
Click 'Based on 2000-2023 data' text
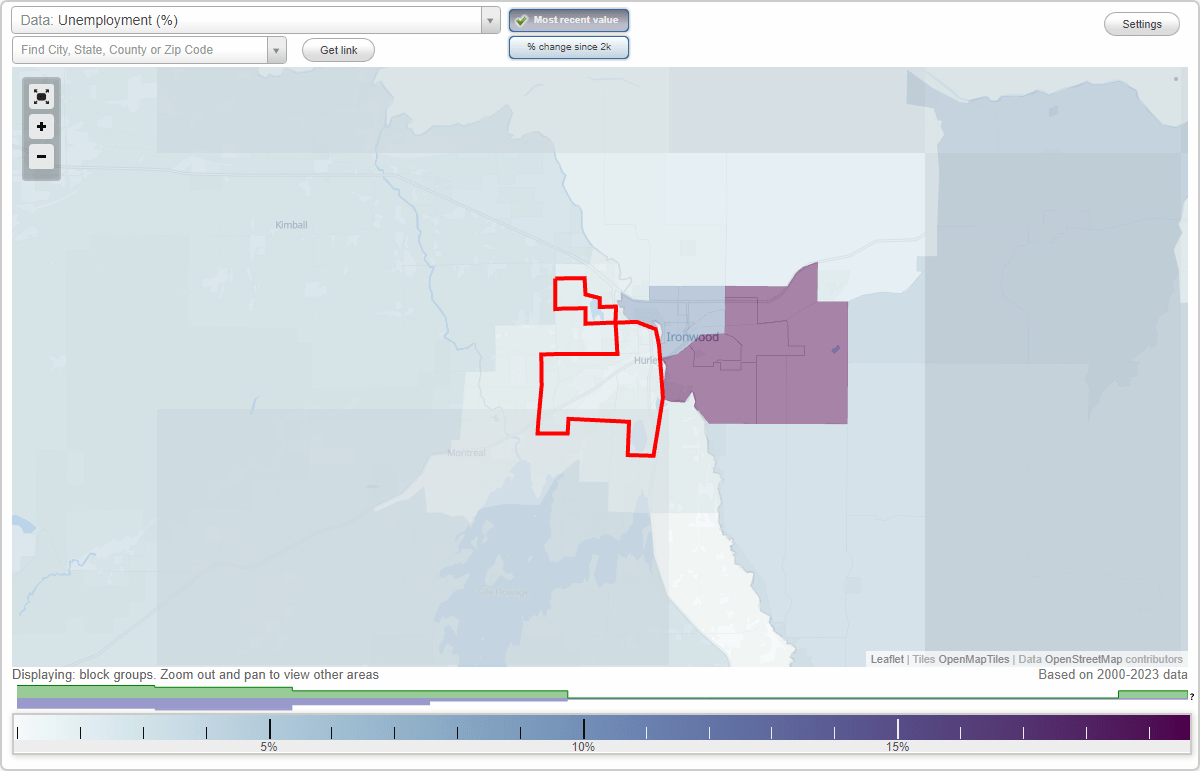pyautogui.click(x=1112, y=675)
